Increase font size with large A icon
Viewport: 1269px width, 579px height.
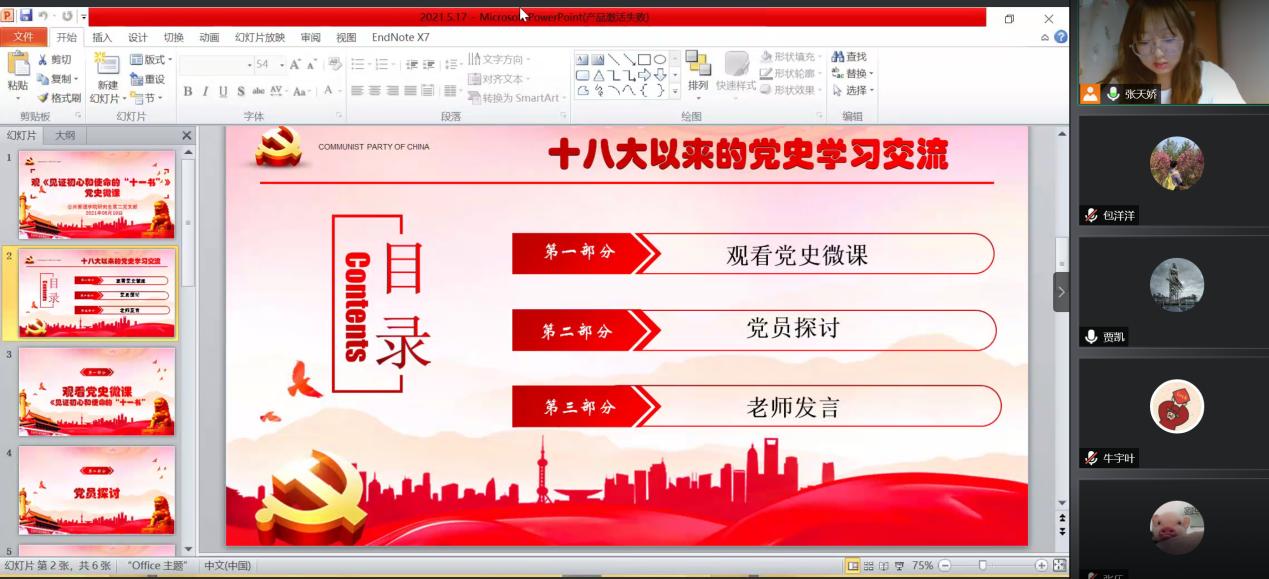296,64
